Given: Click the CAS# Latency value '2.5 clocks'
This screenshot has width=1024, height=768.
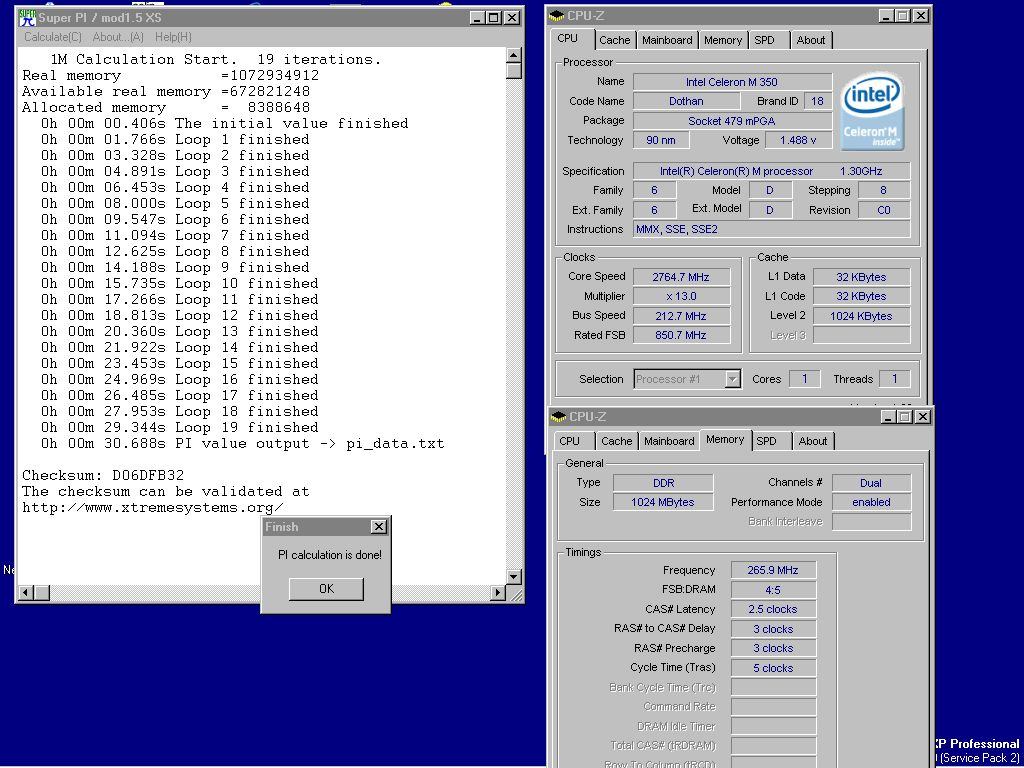Looking at the screenshot, I should point(773,609).
